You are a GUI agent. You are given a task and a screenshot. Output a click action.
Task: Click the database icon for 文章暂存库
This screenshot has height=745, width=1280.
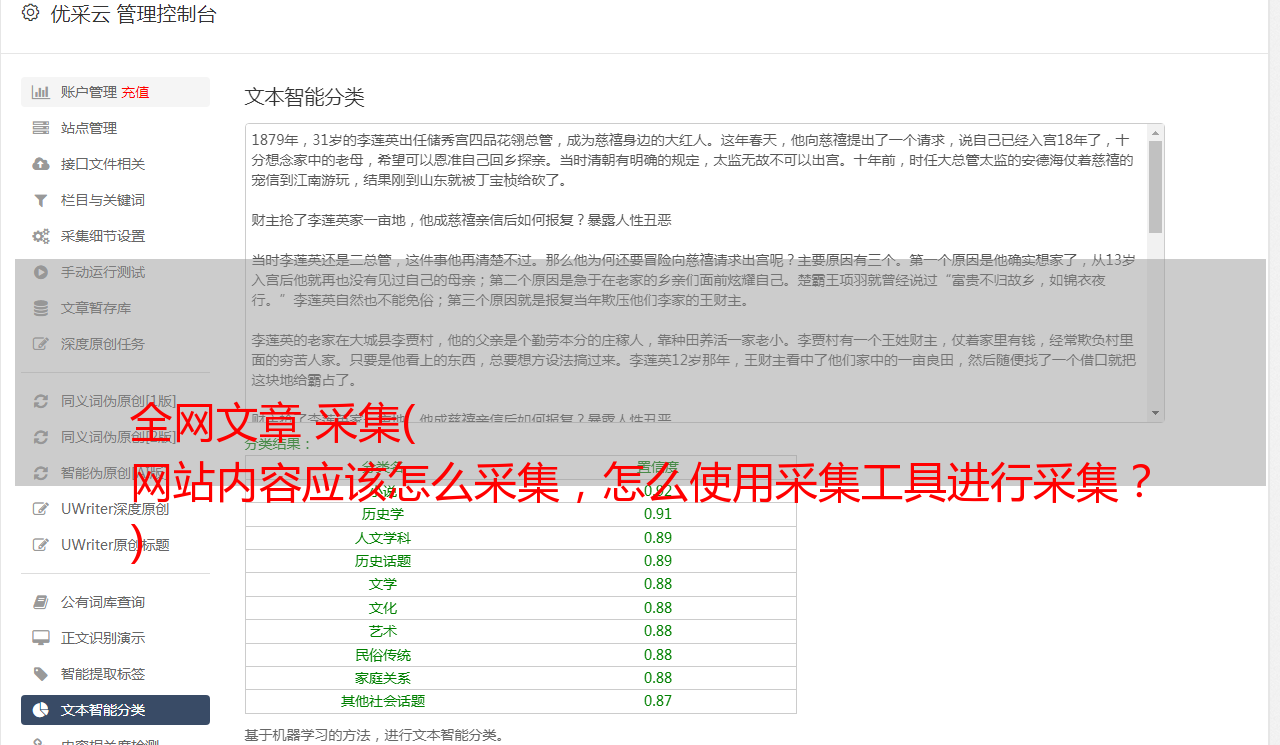[x=41, y=308]
